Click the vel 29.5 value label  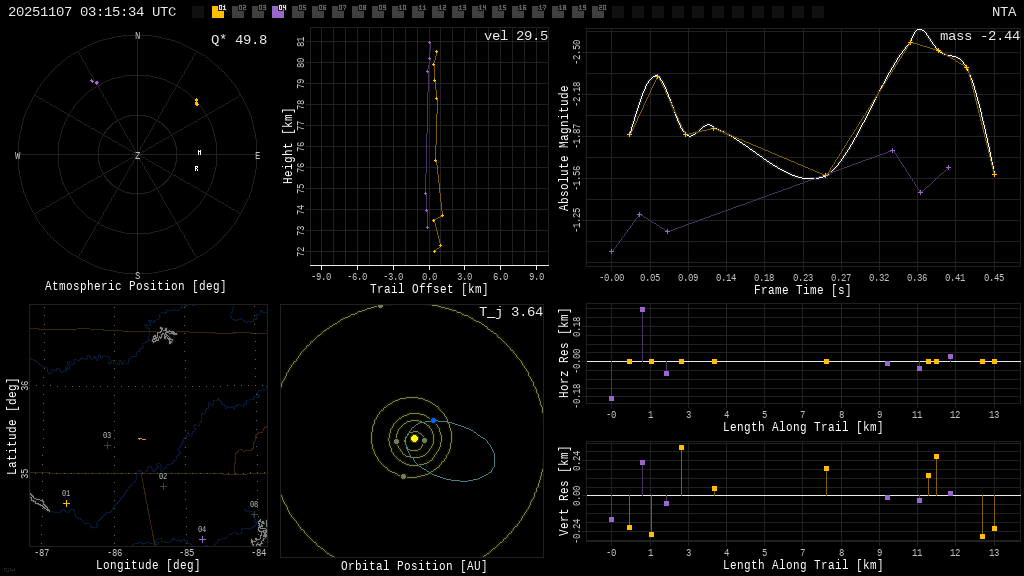515,36
